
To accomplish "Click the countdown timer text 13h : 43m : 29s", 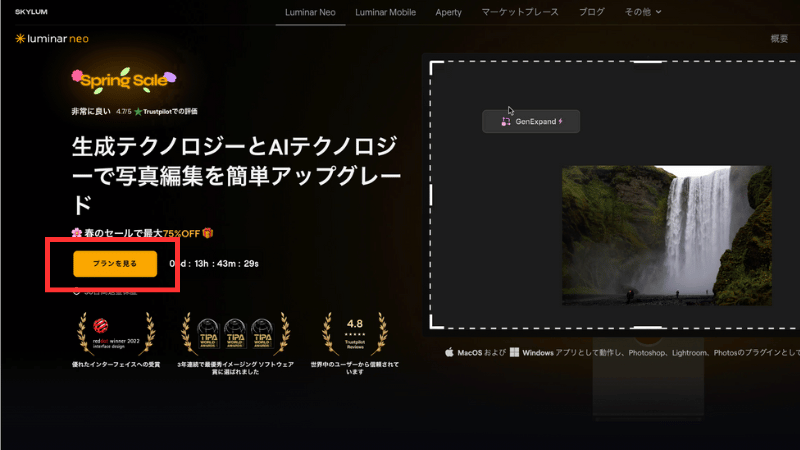I will pos(226,264).
